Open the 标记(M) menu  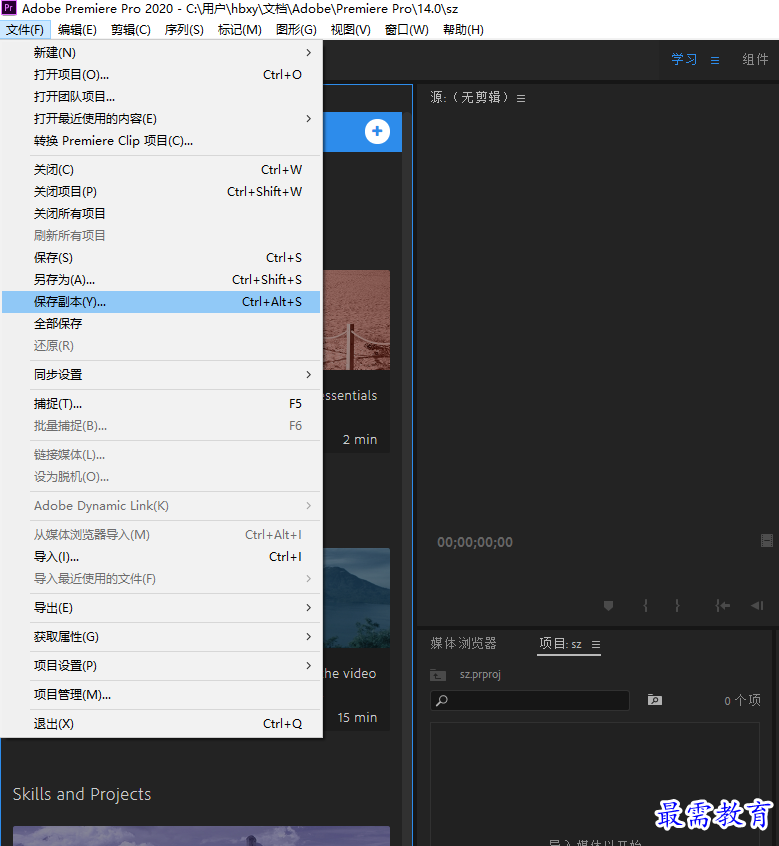tap(240, 30)
